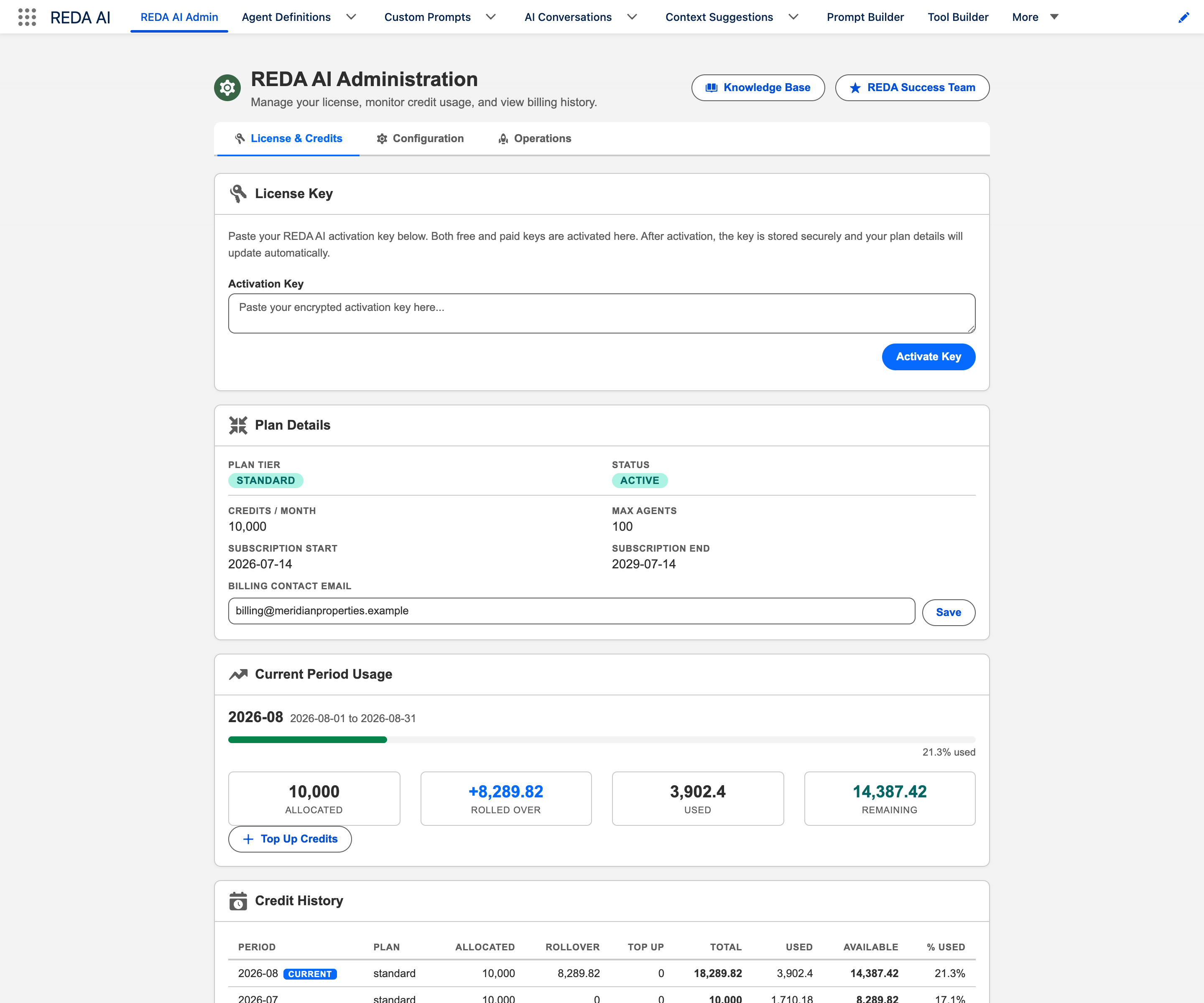Image resolution: width=1204 pixels, height=1003 pixels.
Task: Click the key icon on License & Credits tab
Action: [x=240, y=139]
